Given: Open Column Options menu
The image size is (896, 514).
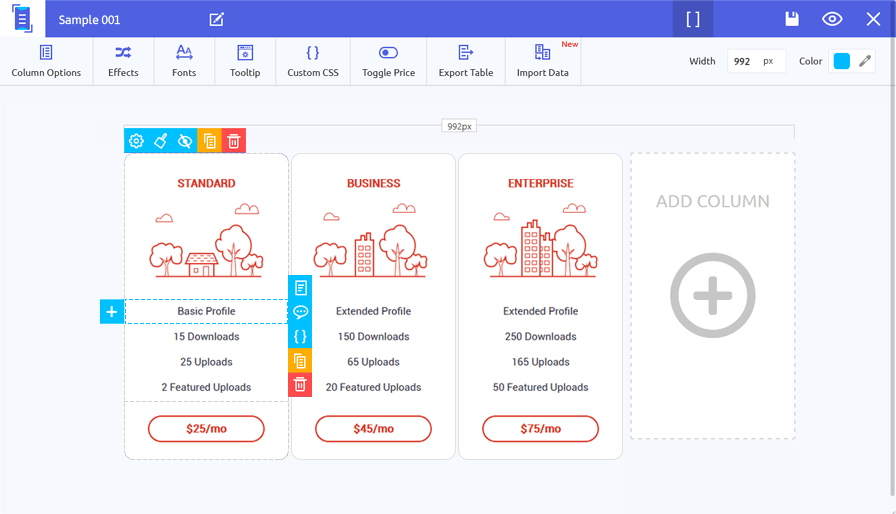Looking at the screenshot, I should coord(46,61).
